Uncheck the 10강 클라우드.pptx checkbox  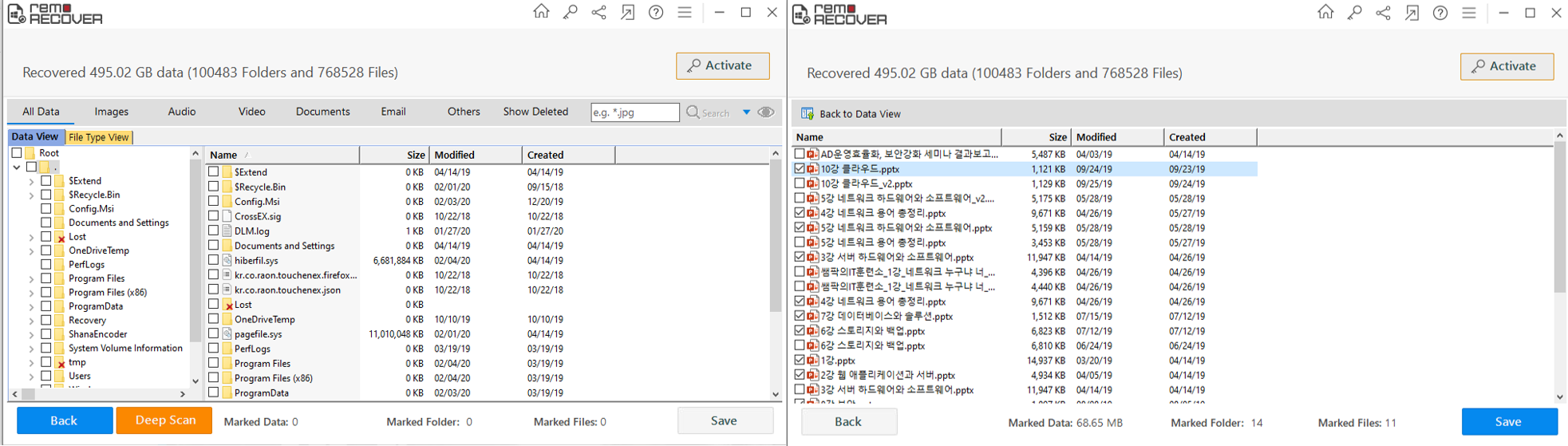[800, 169]
